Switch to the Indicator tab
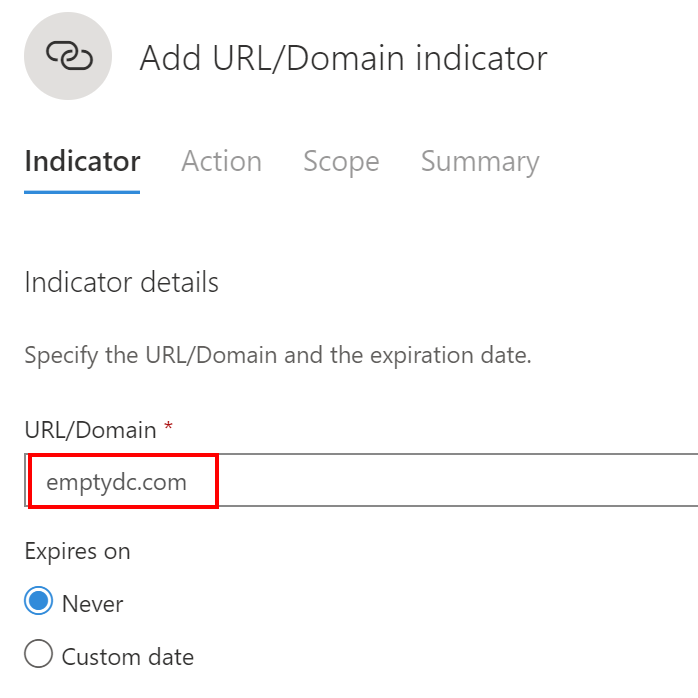 (82, 162)
